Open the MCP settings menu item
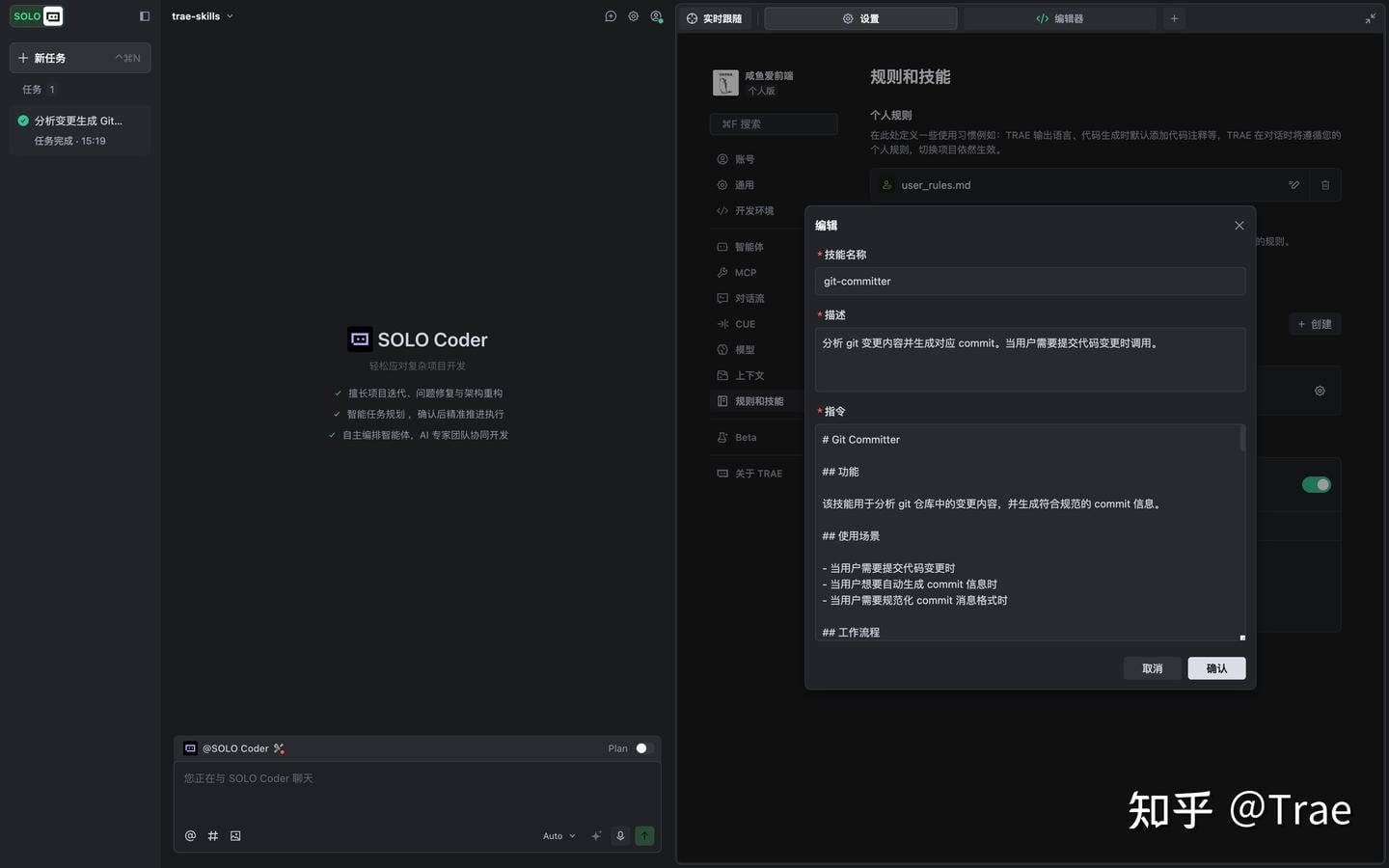The height and width of the screenshot is (868, 1389). (x=746, y=273)
